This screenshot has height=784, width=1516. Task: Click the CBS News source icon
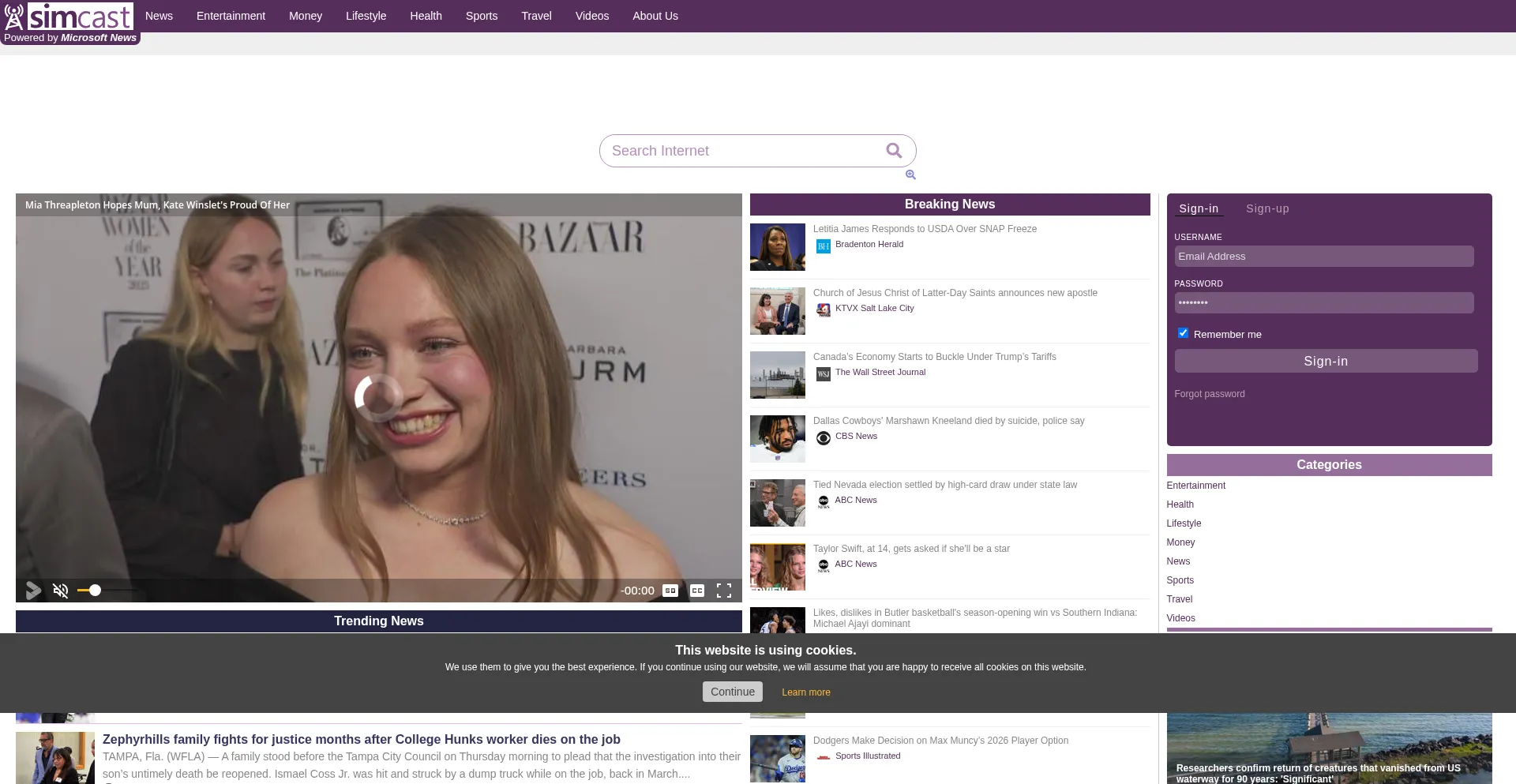point(824,438)
